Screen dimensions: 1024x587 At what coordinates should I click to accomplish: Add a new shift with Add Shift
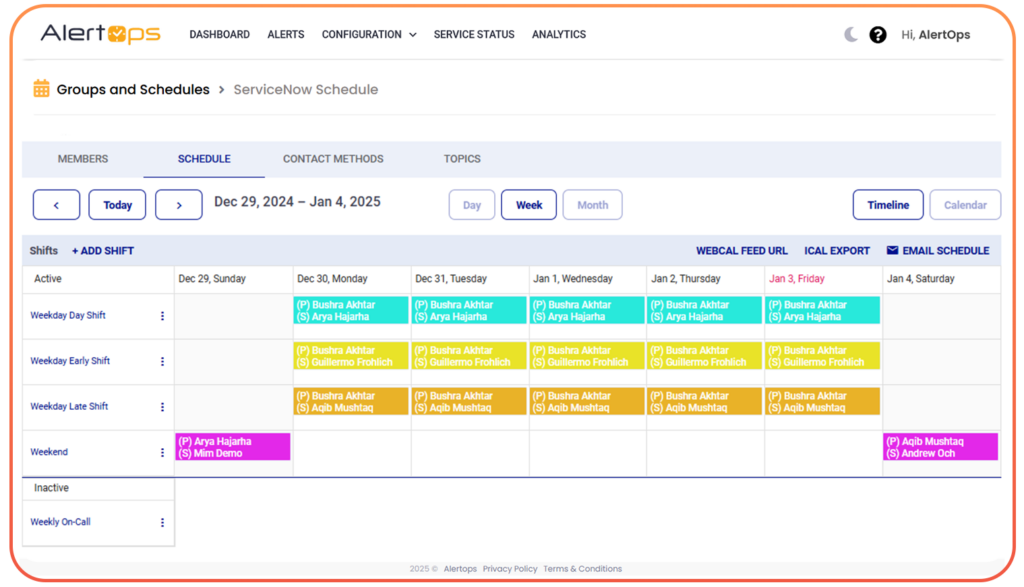pos(103,250)
